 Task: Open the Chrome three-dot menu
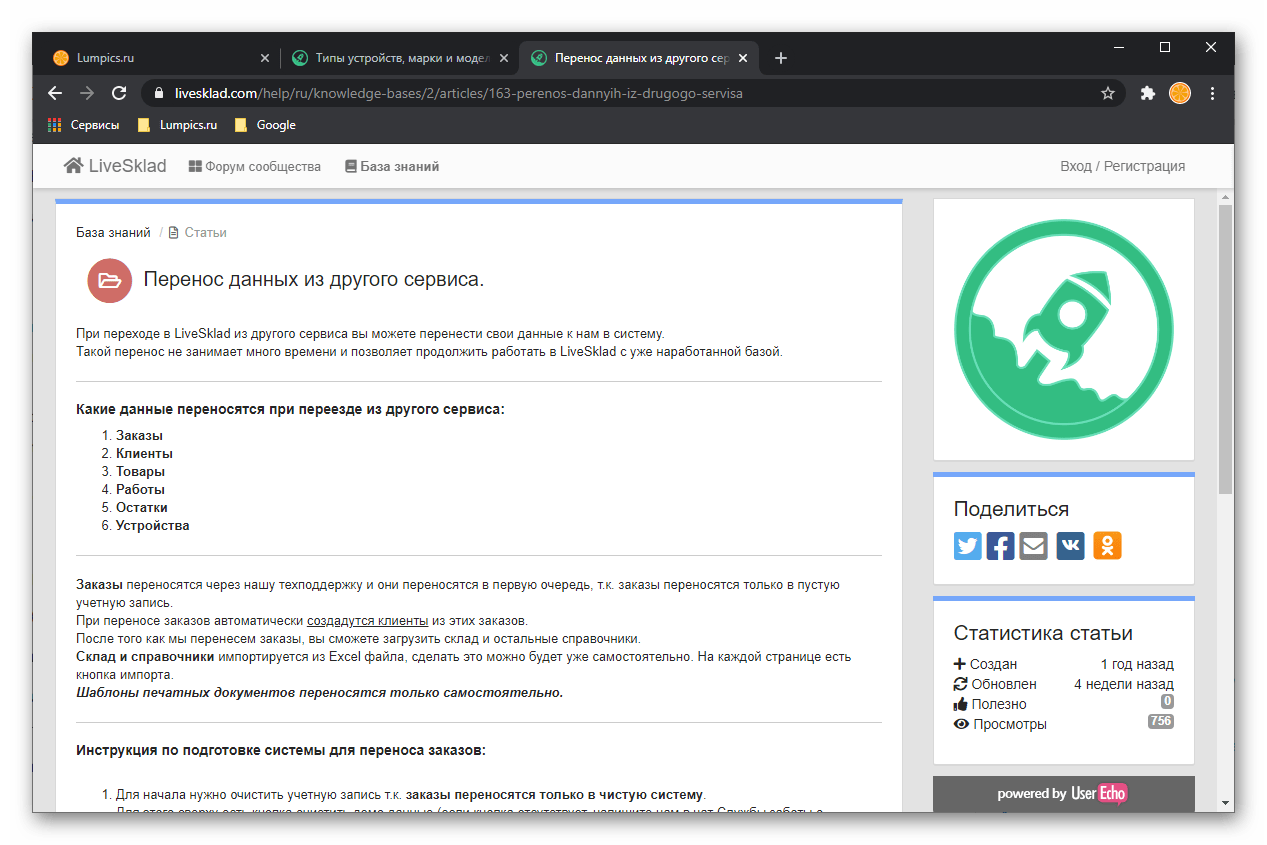pyautogui.click(x=1212, y=92)
